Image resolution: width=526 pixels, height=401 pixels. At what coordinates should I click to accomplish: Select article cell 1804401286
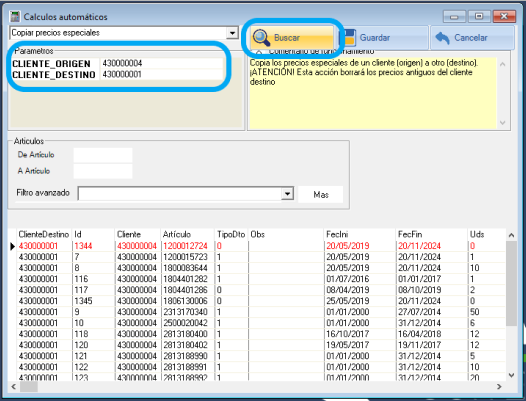[187, 290]
